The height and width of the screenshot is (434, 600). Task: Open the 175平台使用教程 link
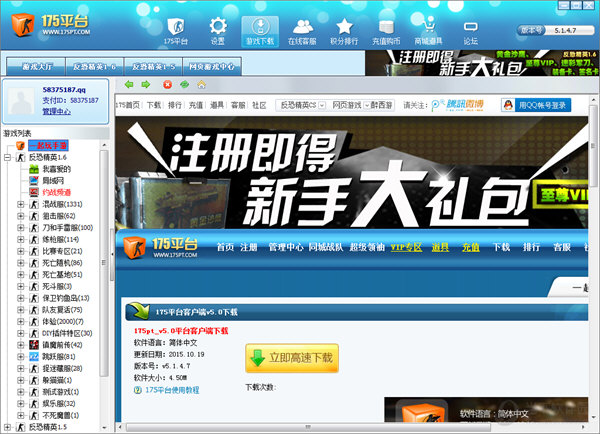click(172, 390)
